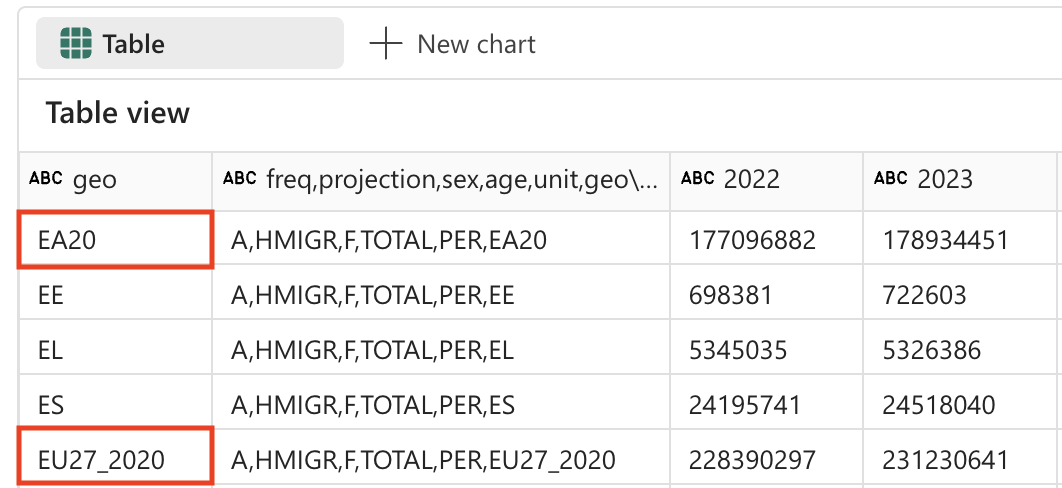This screenshot has height=488, width=1062.
Task: Click ABC type icon on 2023 column
Action: [891, 179]
